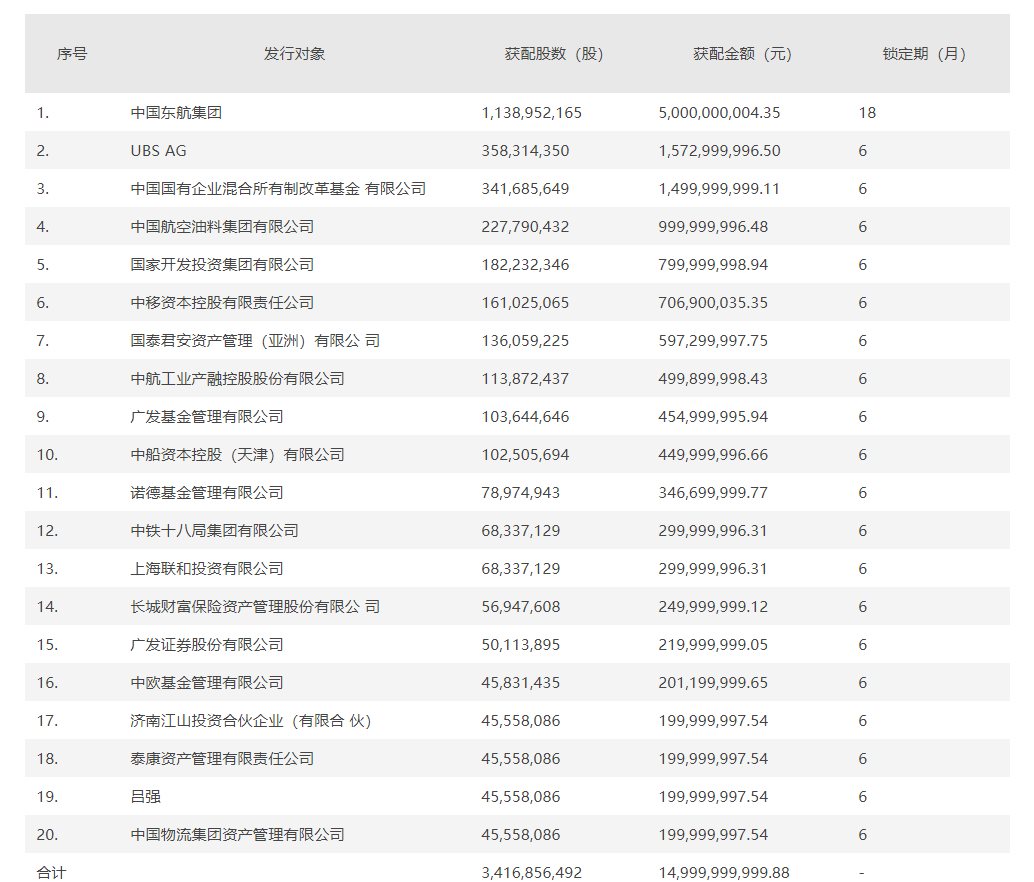Viewport: 1034px width, 882px height.
Task: Select 中国国有企业混合所有制改革基金 有限公司
Action: pyautogui.click(x=278, y=189)
